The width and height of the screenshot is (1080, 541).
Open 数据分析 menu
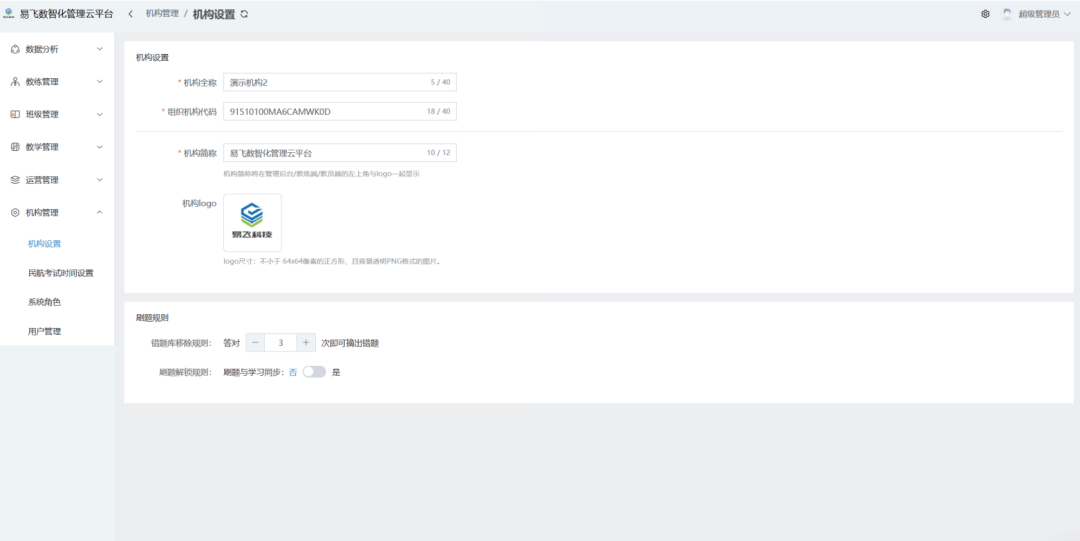(57, 49)
